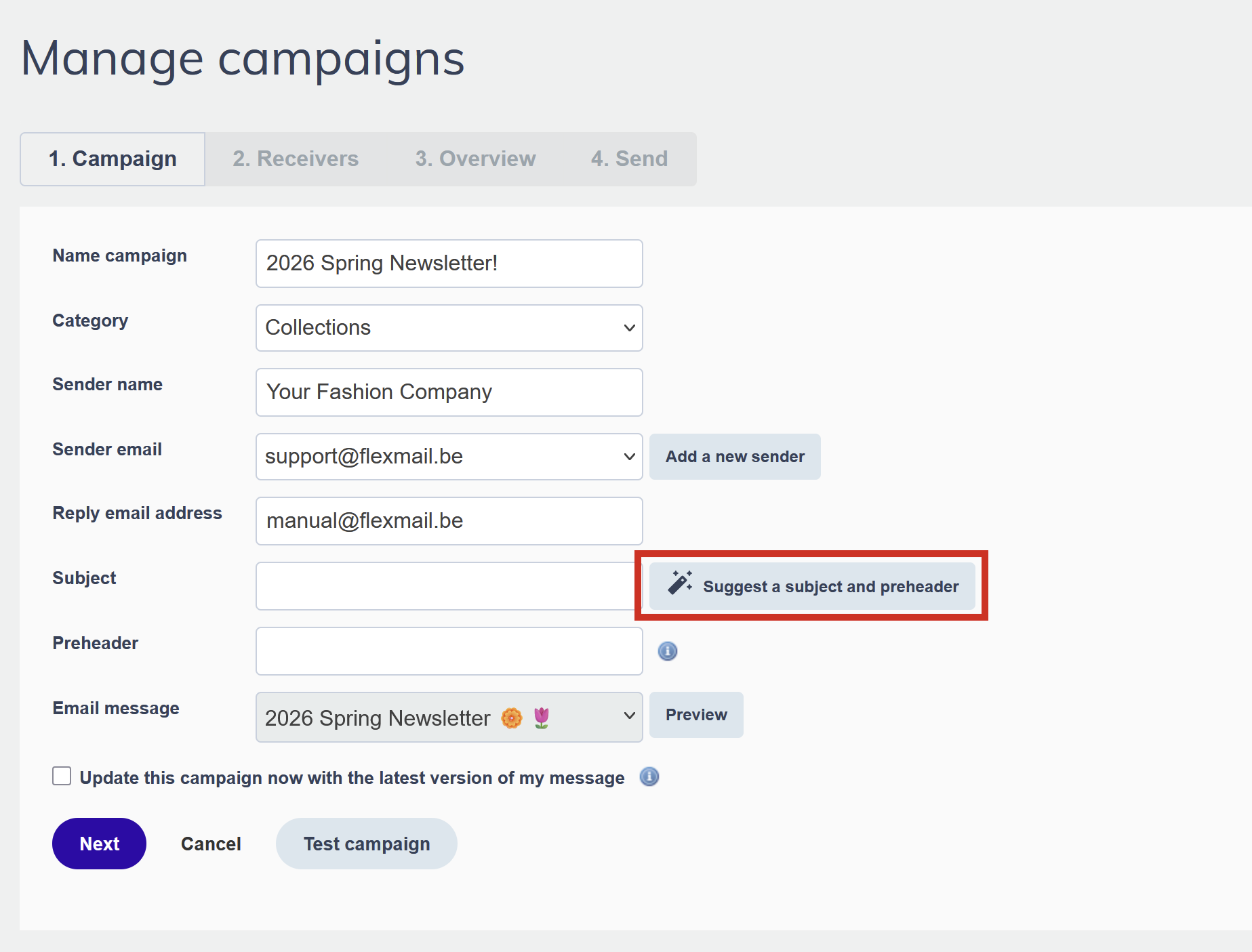Viewport: 1252px width, 952px height.
Task: Enable update campaign with latest version checkbox
Action: click(x=62, y=776)
